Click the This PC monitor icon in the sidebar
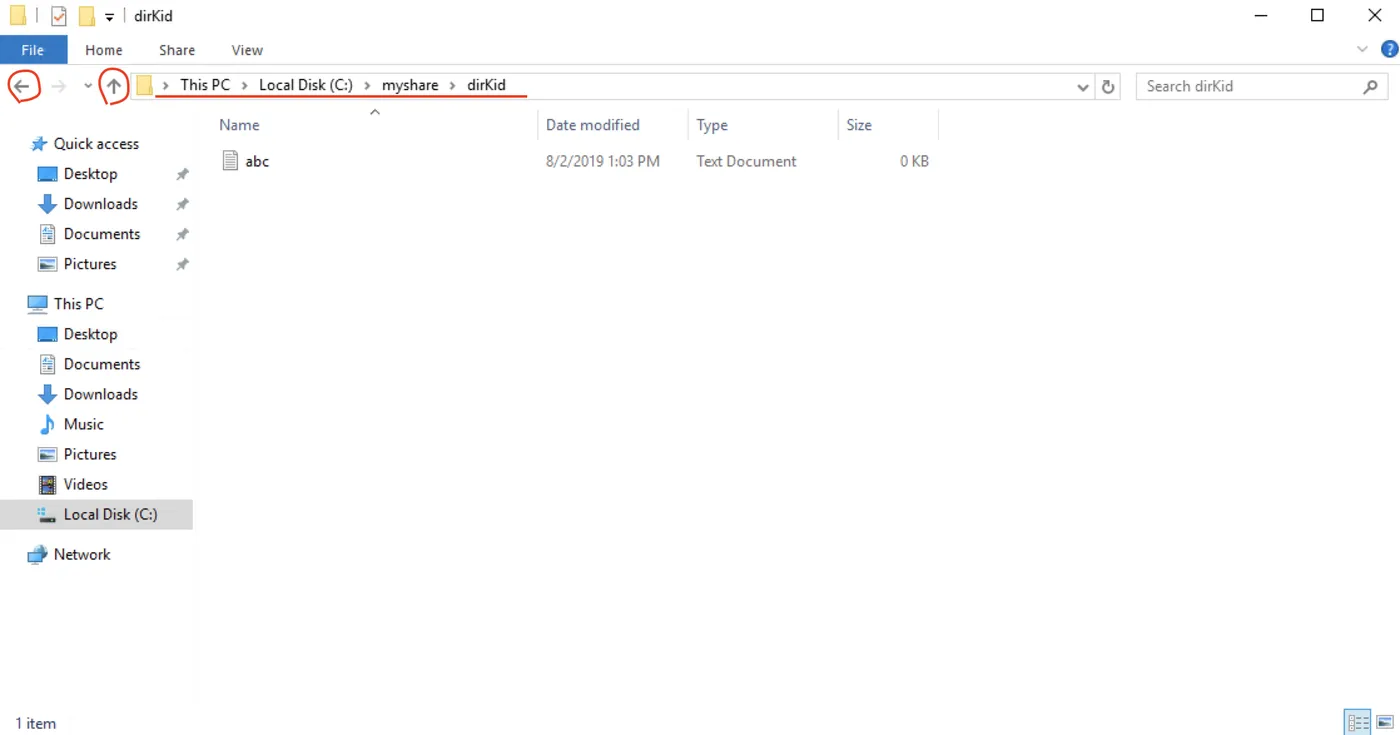Screen dimensions: 1400x735 (x=38, y=304)
